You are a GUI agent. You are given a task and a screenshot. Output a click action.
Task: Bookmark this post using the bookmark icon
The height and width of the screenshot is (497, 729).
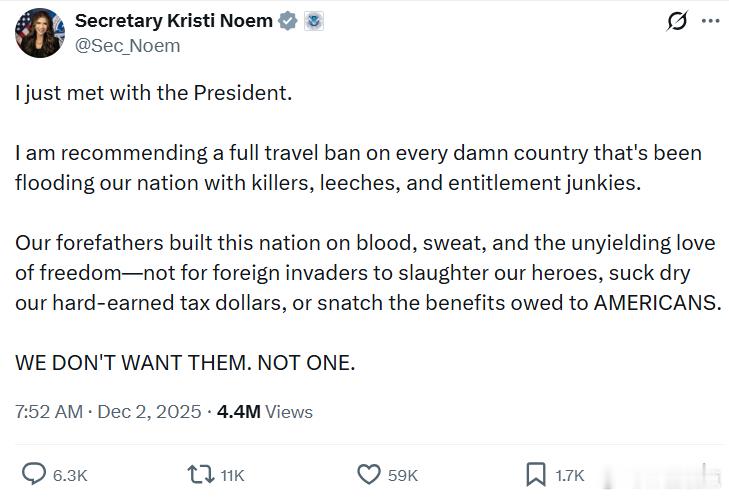(536, 474)
